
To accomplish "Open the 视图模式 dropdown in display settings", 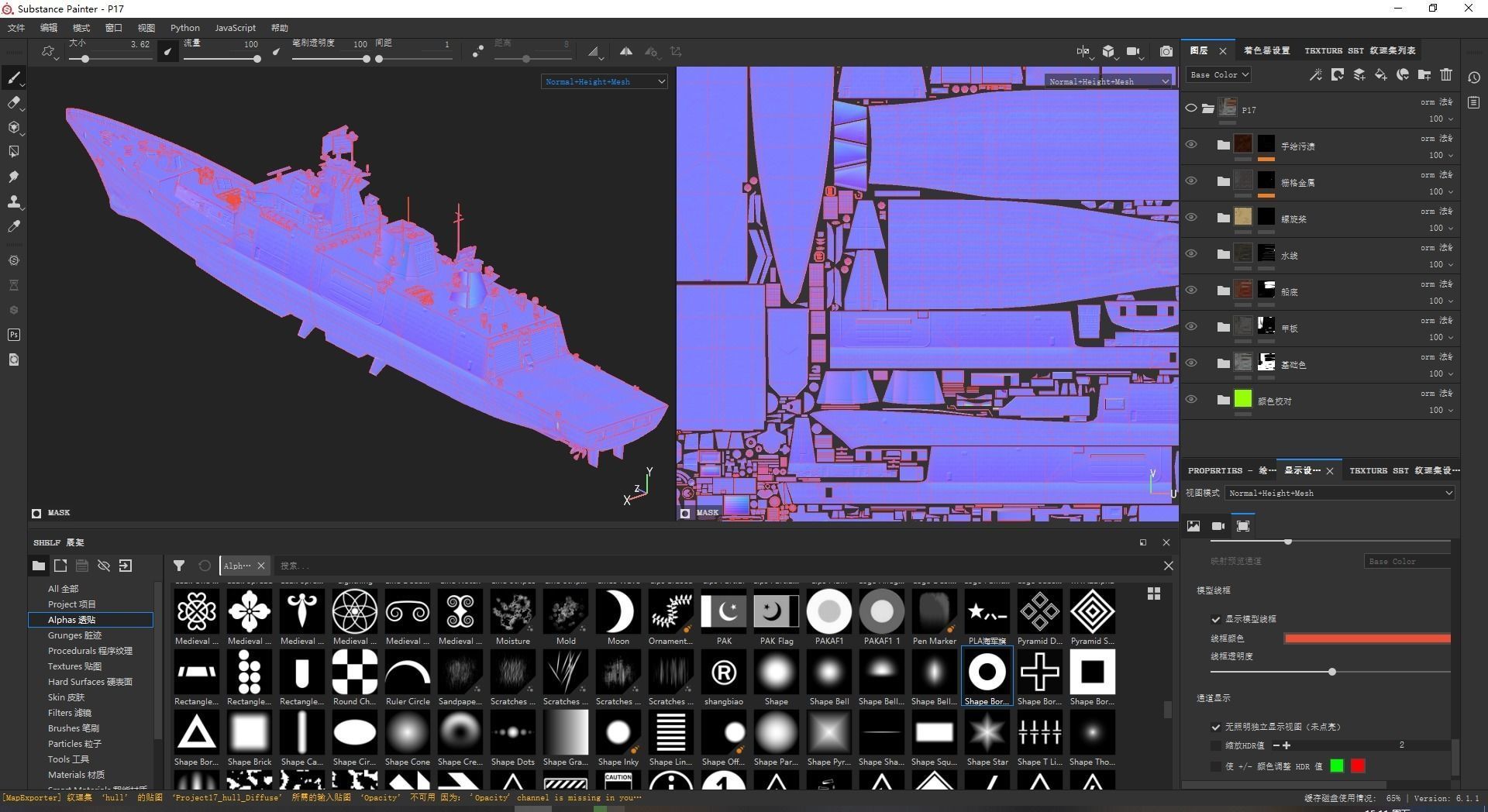I will pos(1339,493).
